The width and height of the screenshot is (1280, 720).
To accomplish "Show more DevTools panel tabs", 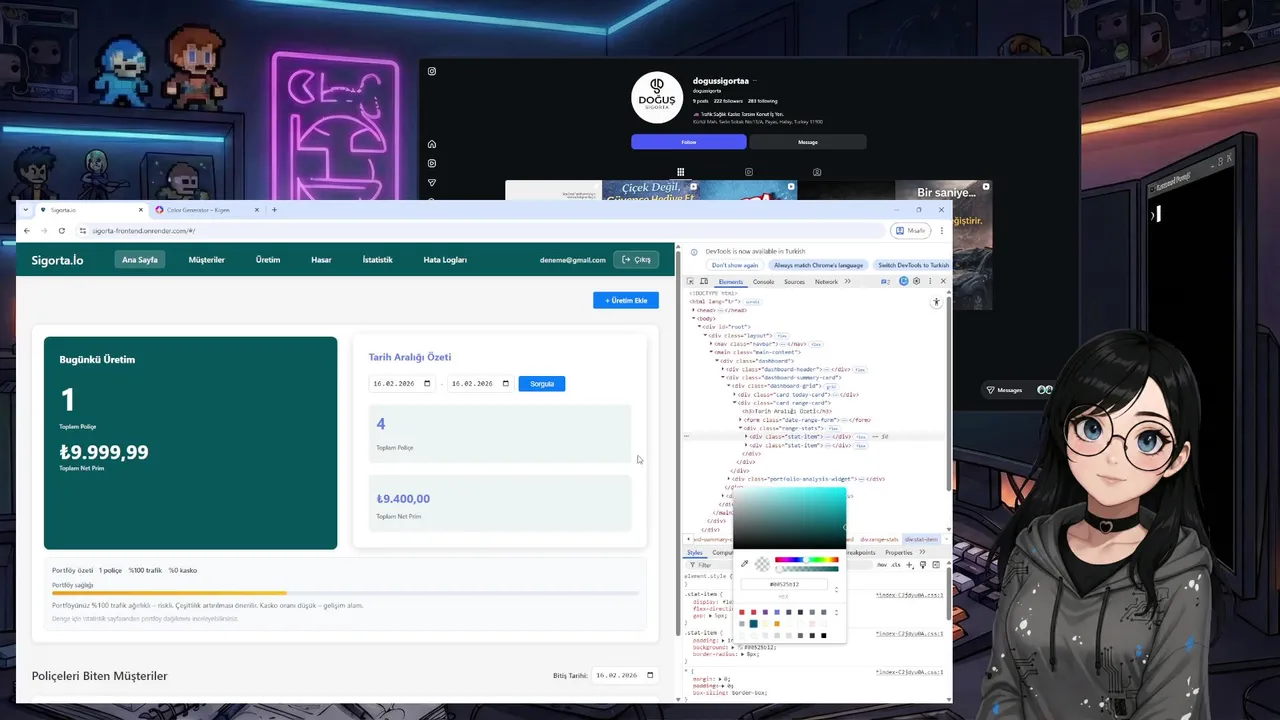I will (x=848, y=282).
